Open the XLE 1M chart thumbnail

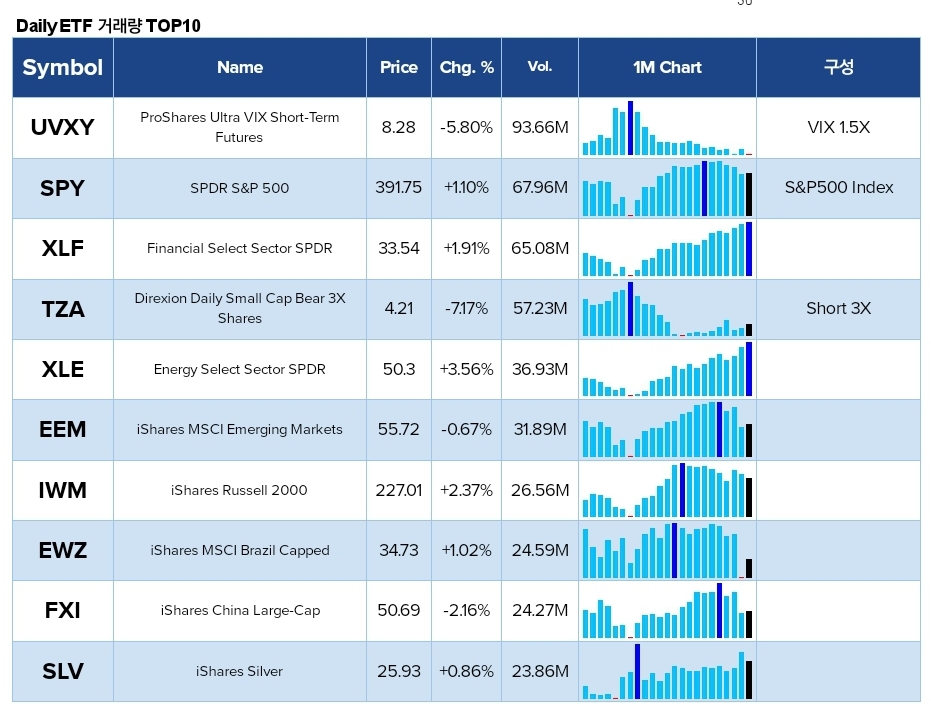coord(667,369)
